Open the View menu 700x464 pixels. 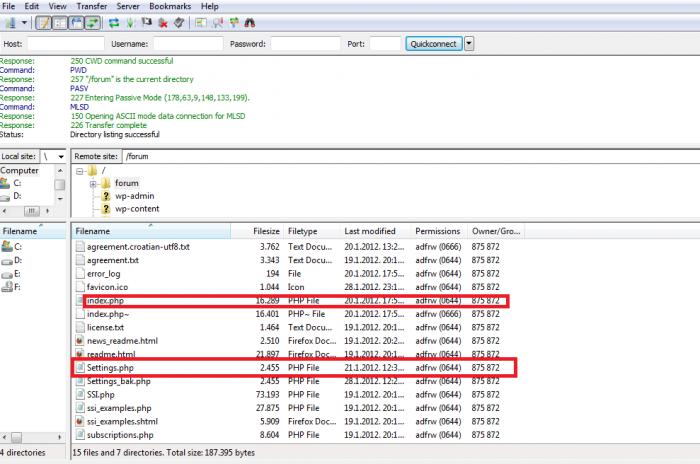coord(57,6)
